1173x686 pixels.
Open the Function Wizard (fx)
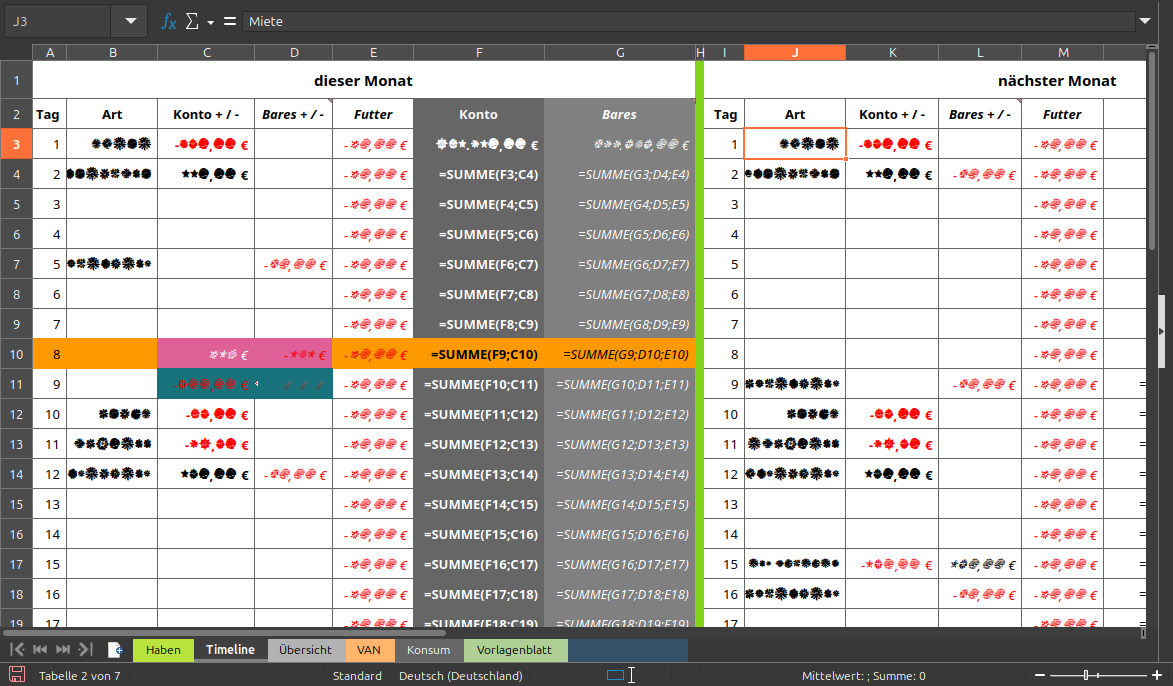(169, 22)
